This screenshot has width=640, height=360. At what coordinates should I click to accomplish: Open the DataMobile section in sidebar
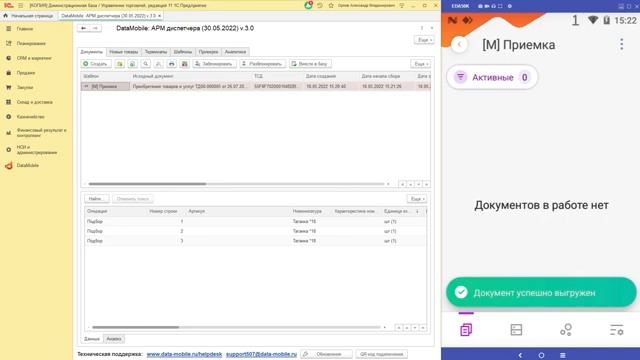27,165
